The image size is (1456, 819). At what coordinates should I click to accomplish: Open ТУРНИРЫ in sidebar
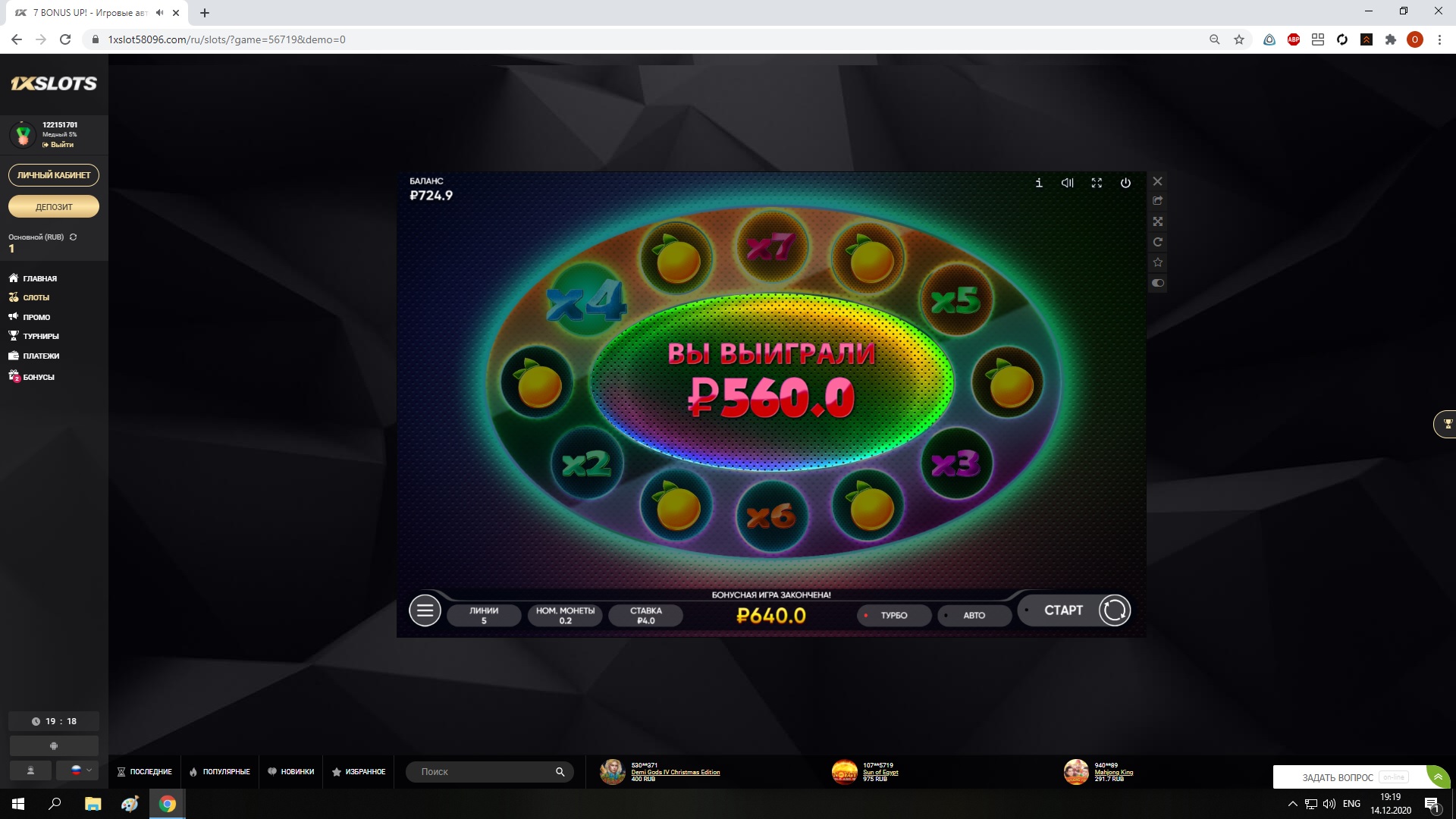coord(34,336)
